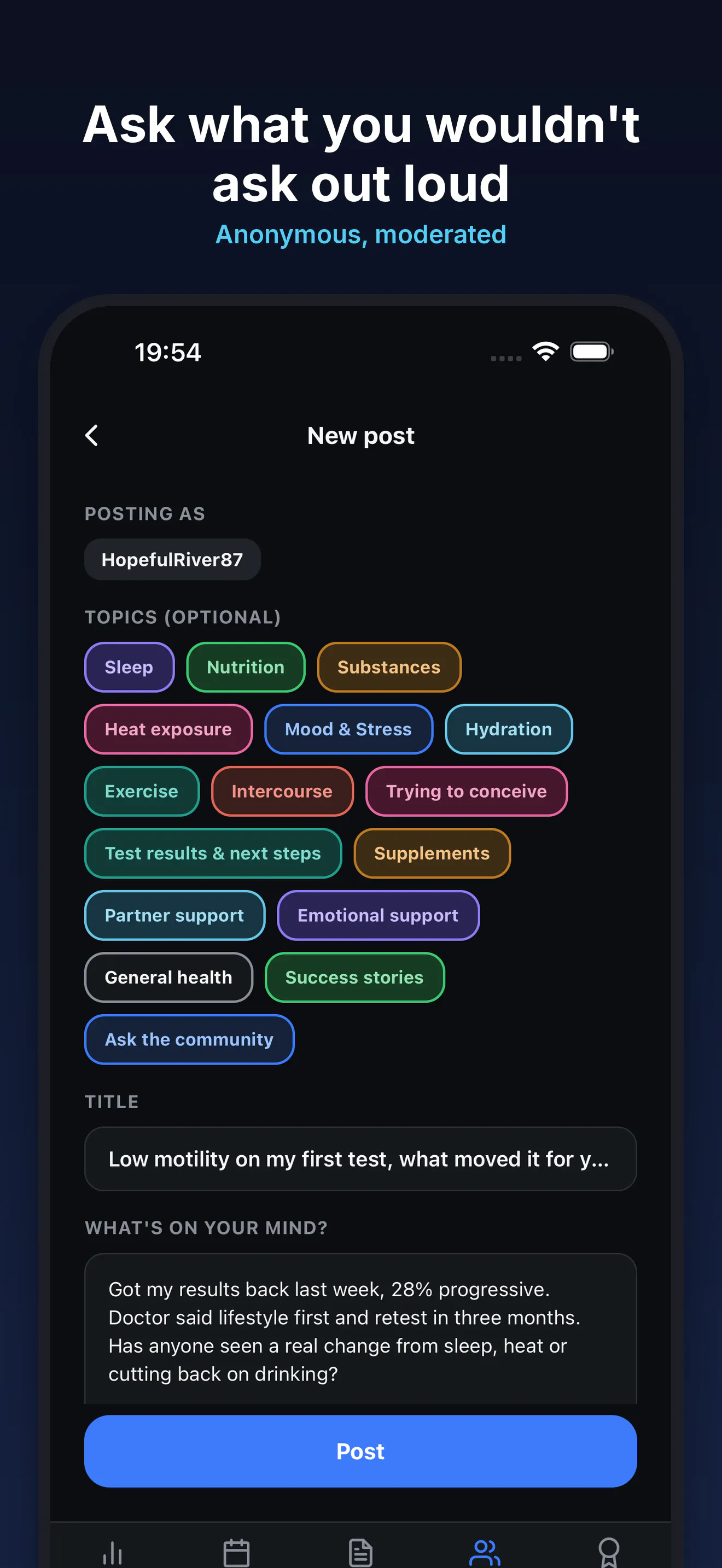Choose Test results & next steps topic
The height and width of the screenshot is (1568, 722).
point(213,853)
